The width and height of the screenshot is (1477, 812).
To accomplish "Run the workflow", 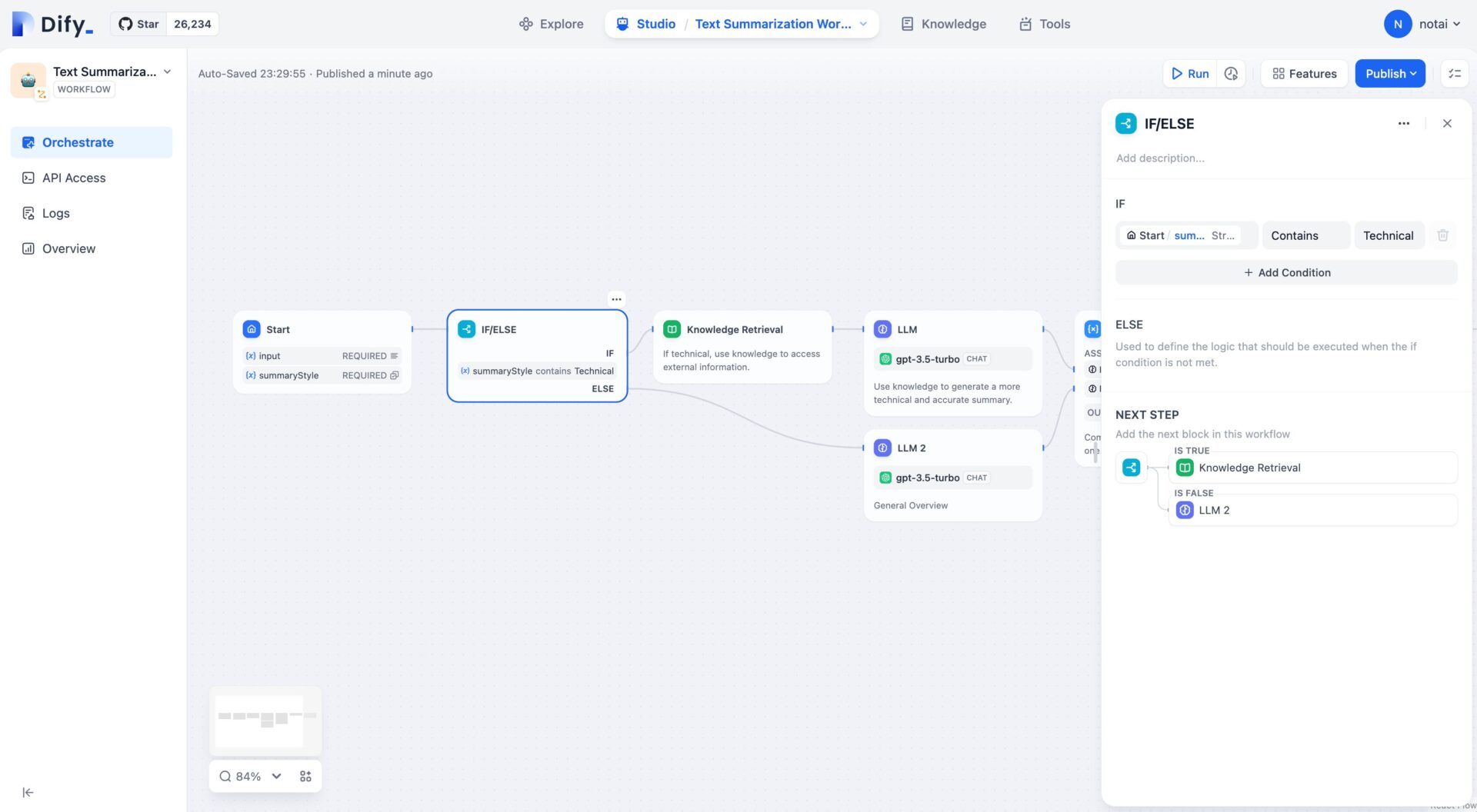I will (x=1189, y=74).
